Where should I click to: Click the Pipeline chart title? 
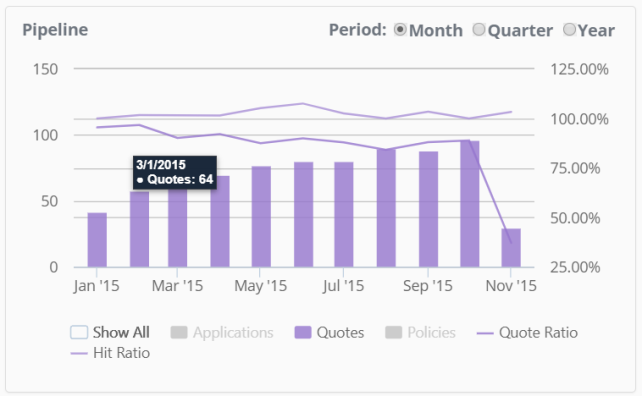[x=55, y=30]
